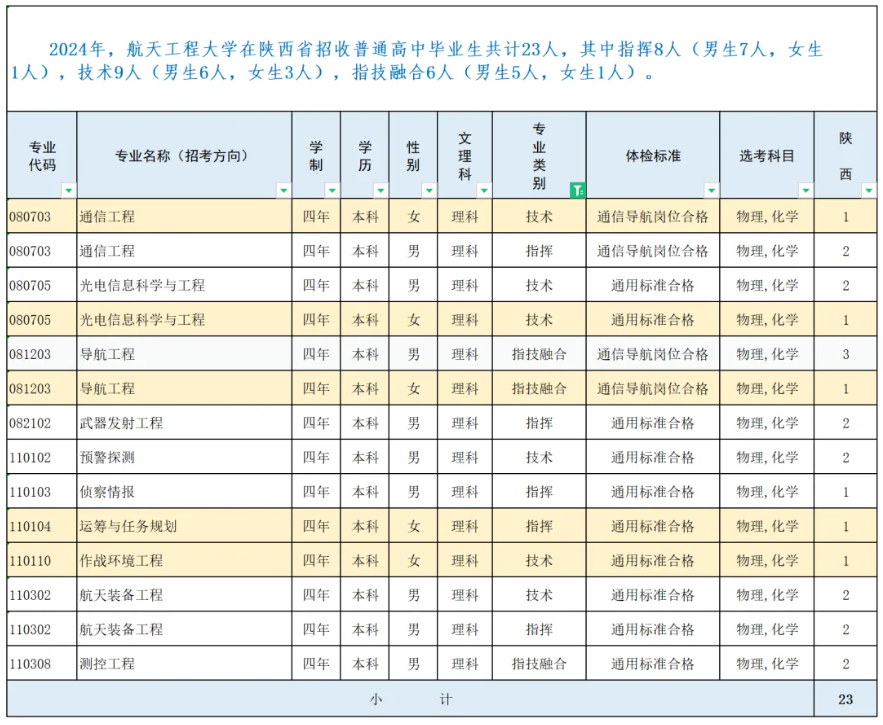Select the 专业代码 header cell
The height and width of the screenshot is (725, 883).
42,155
